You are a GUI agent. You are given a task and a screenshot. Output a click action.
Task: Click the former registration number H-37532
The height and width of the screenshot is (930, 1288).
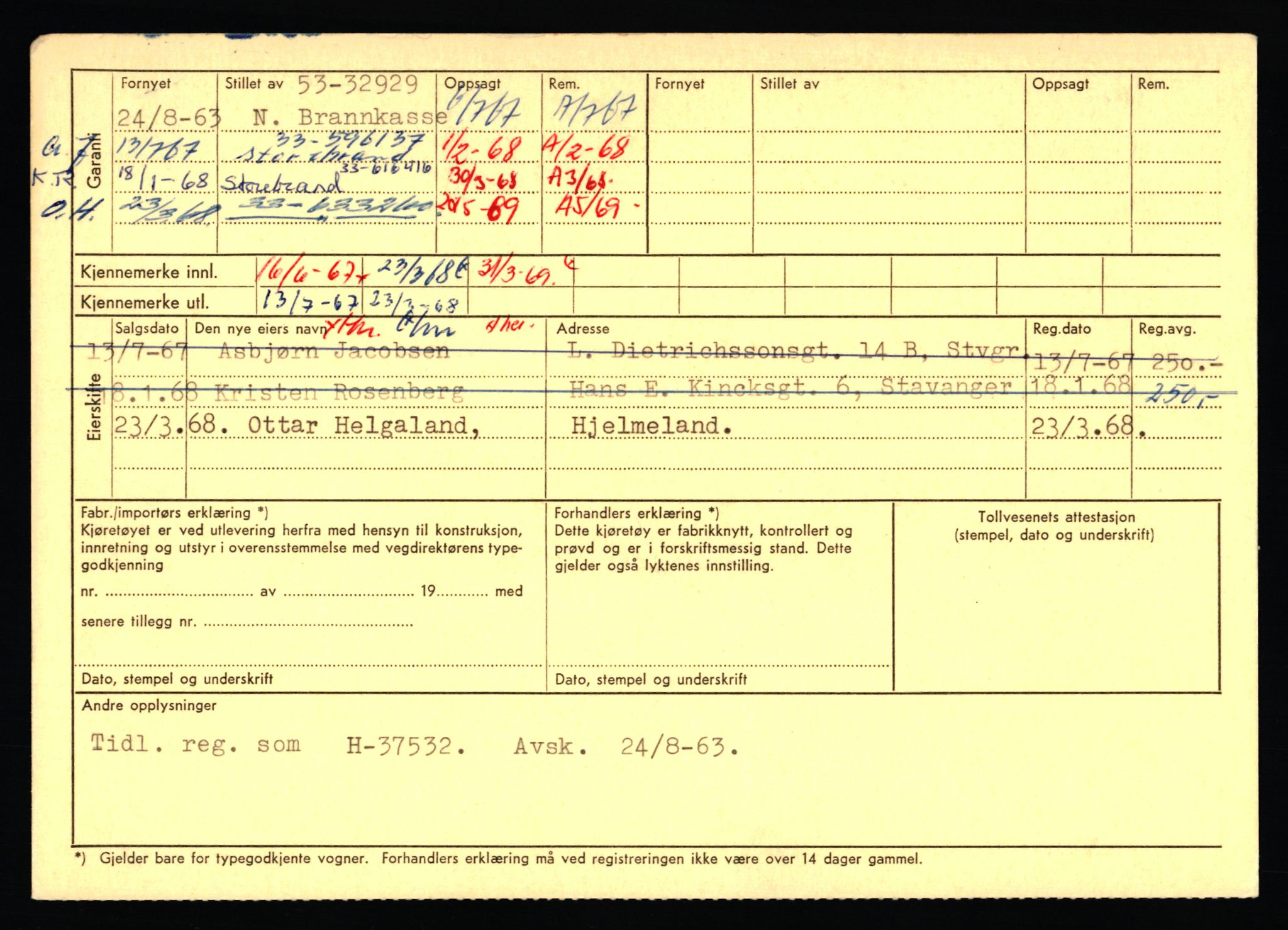(x=406, y=746)
